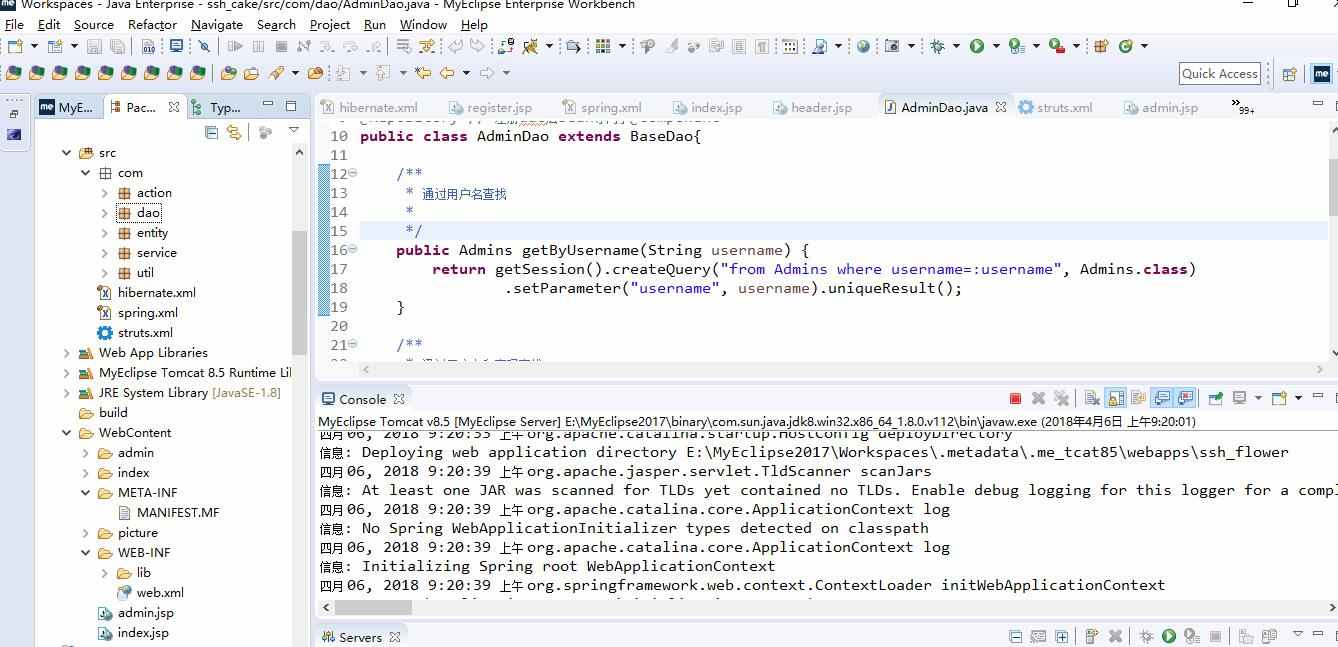Screen dimensions: 1338x647
Task: Expand the action package
Action: (105, 193)
